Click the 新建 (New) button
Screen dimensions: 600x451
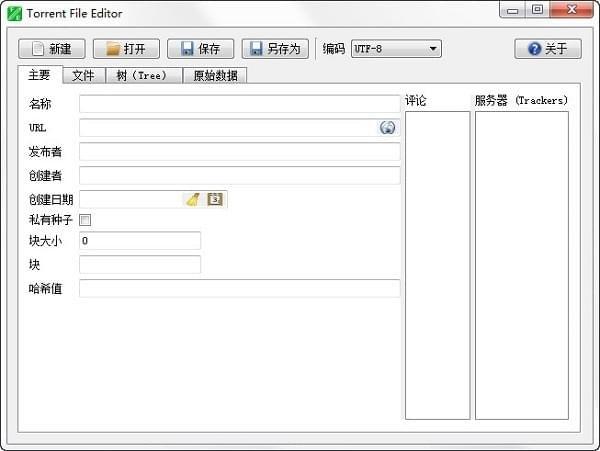click(x=52, y=49)
